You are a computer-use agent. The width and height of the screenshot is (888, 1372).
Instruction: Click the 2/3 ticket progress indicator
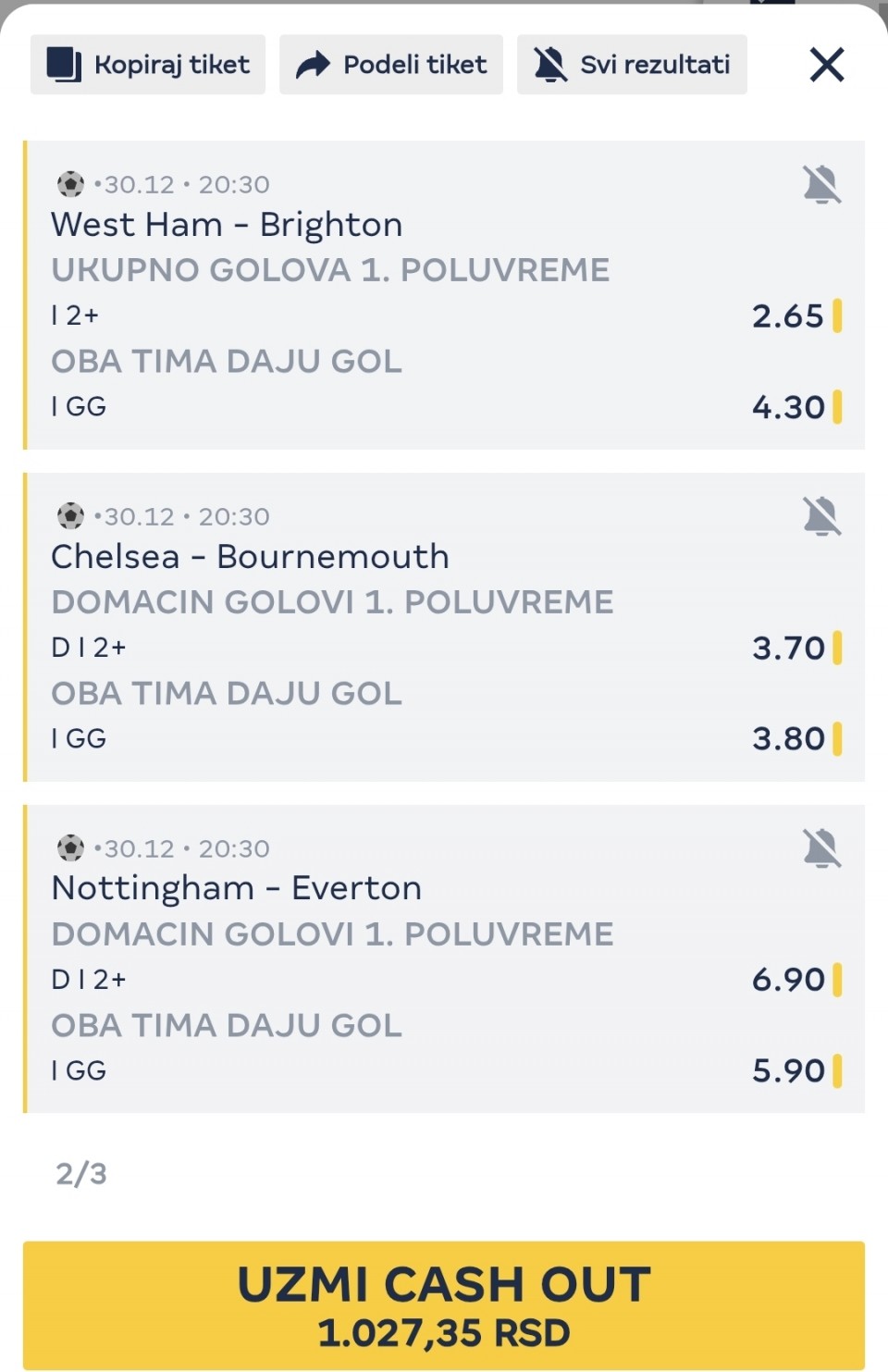81,1174
